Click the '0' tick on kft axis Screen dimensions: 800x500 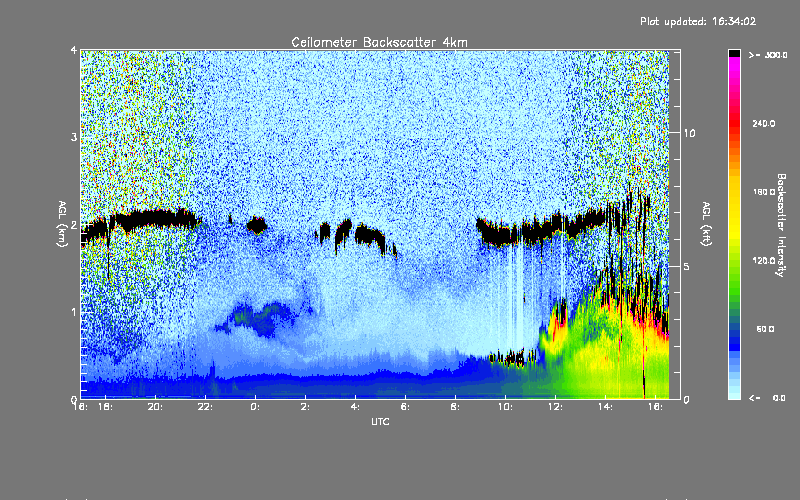[686, 399]
